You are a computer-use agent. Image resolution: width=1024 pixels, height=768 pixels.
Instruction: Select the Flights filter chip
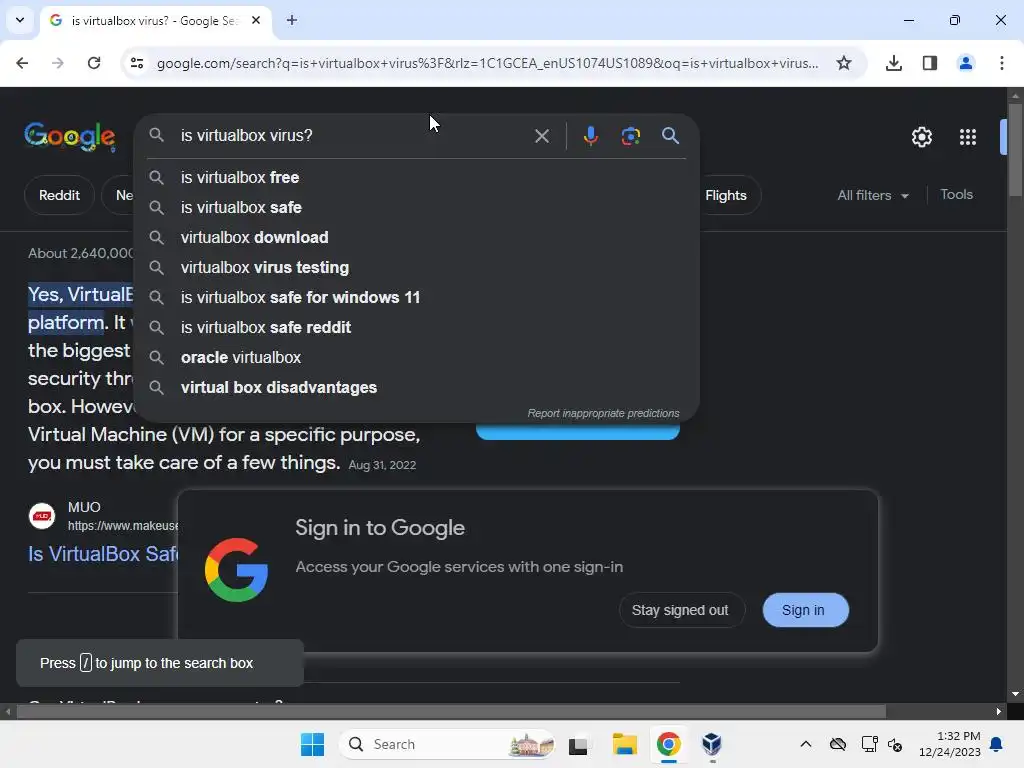[726, 195]
